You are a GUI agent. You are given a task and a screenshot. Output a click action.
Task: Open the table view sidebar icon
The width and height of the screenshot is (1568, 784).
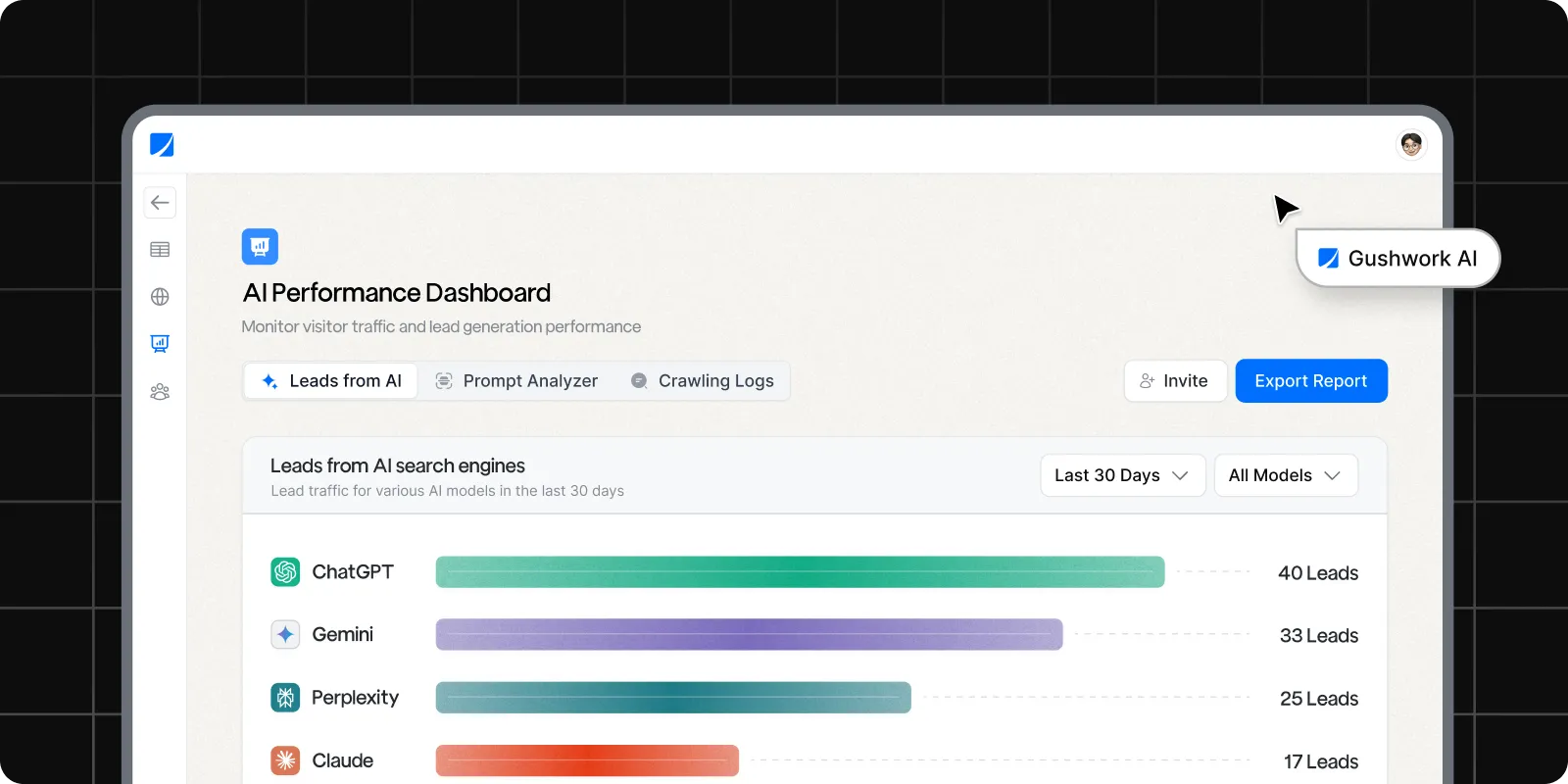[160, 250]
